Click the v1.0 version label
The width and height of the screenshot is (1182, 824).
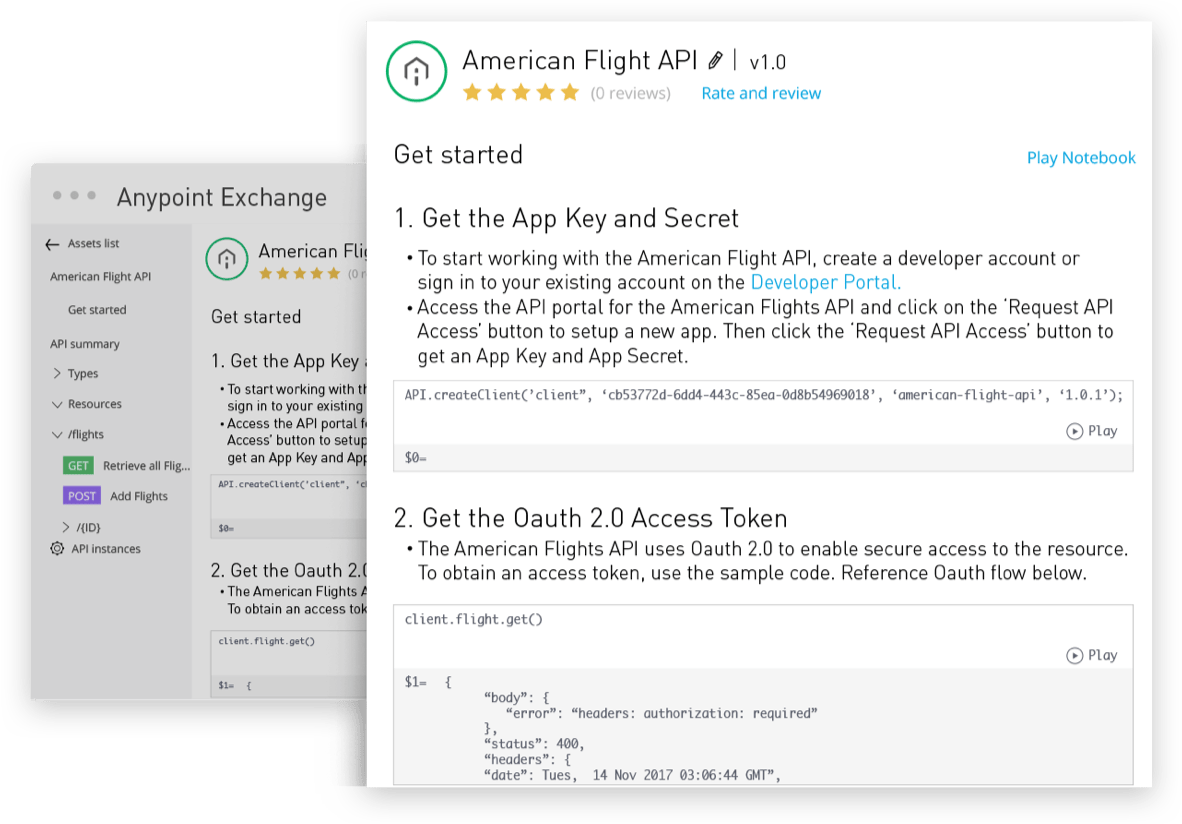click(767, 62)
